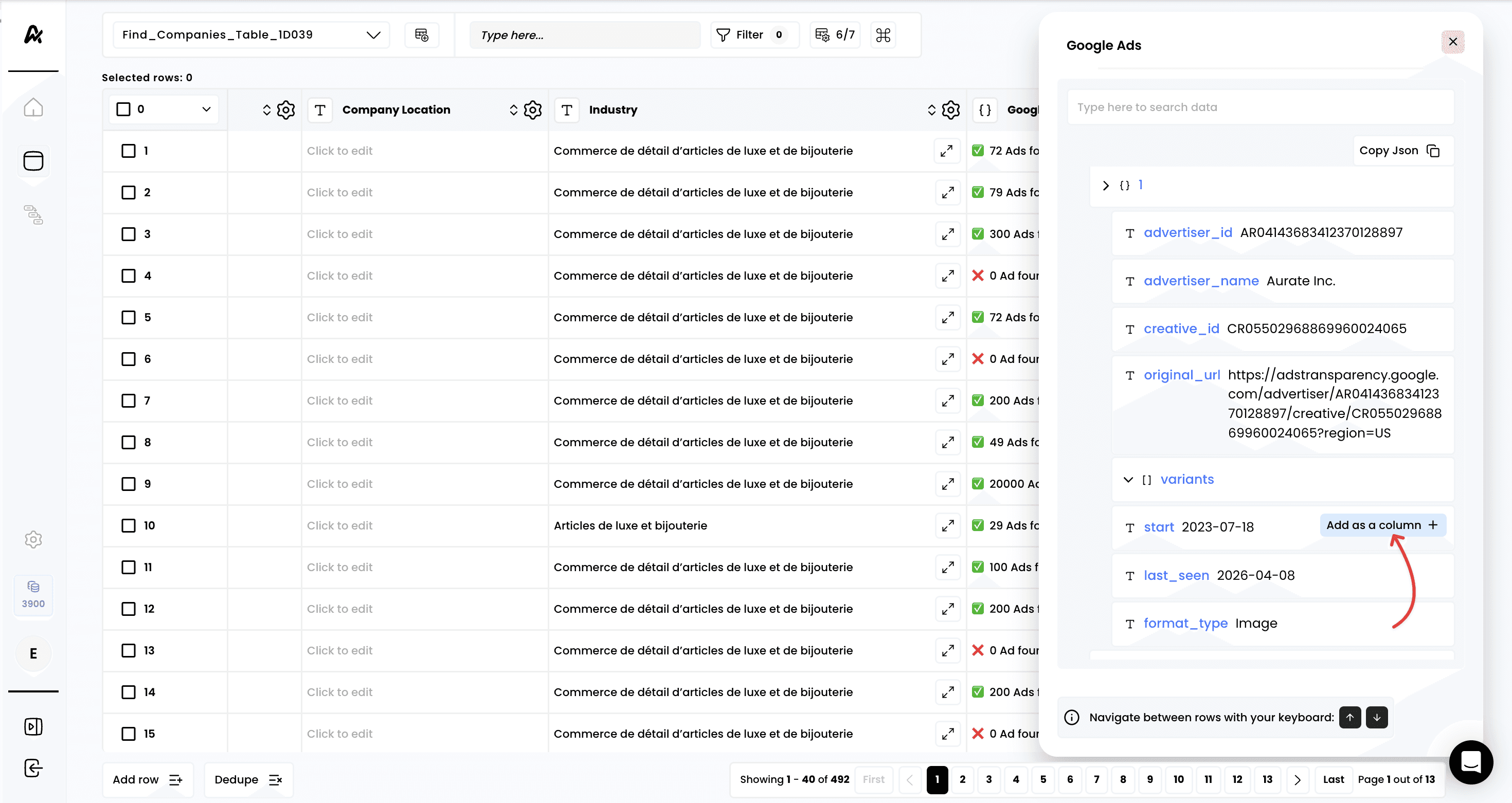Viewport: 1512px width, 803px height.
Task: Check the row 5 checkbox
Action: tap(128, 317)
